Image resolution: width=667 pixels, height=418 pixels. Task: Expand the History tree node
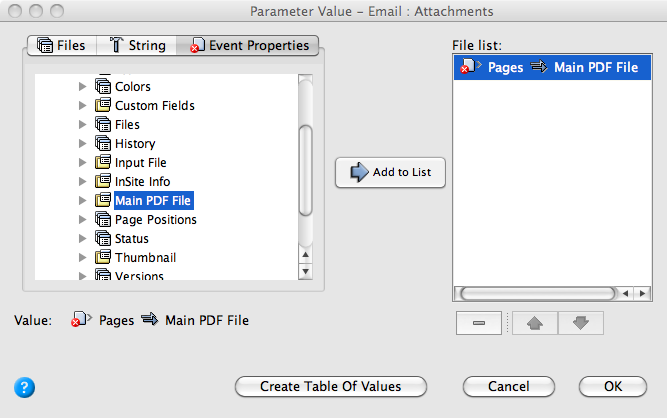tap(83, 143)
